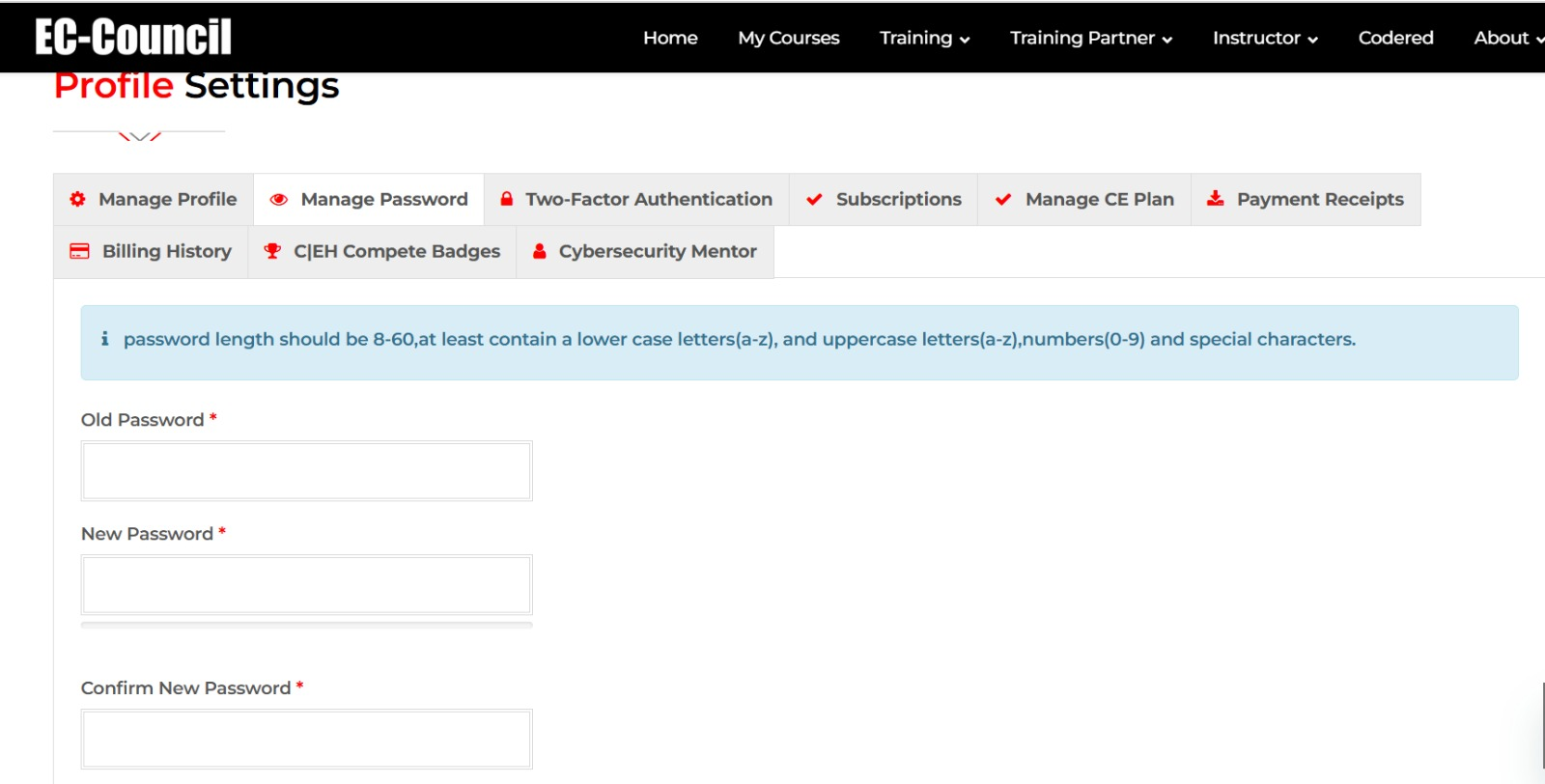Switch to Two-Factor Authentication tab
Image resolution: width=1545 pixels, height=784 pixels.
coord(636,200)
